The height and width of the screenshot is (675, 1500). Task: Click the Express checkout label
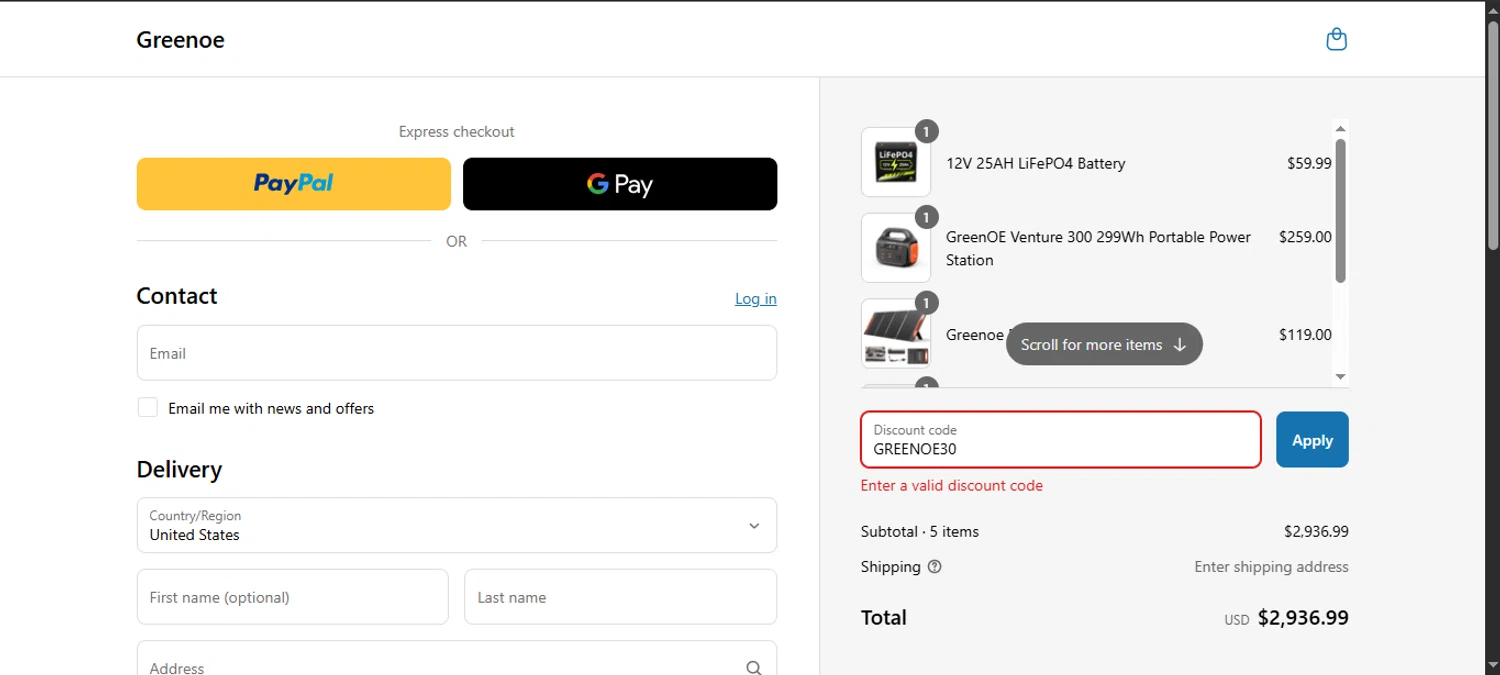(457, 132)
